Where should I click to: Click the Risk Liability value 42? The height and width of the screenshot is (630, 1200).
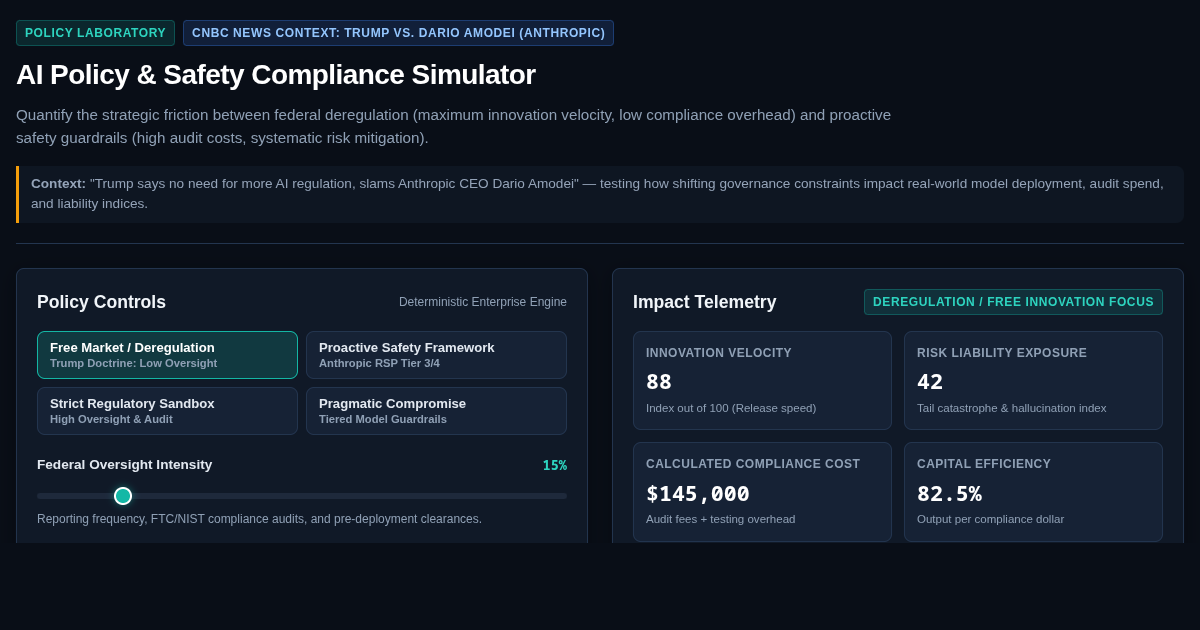930,382
